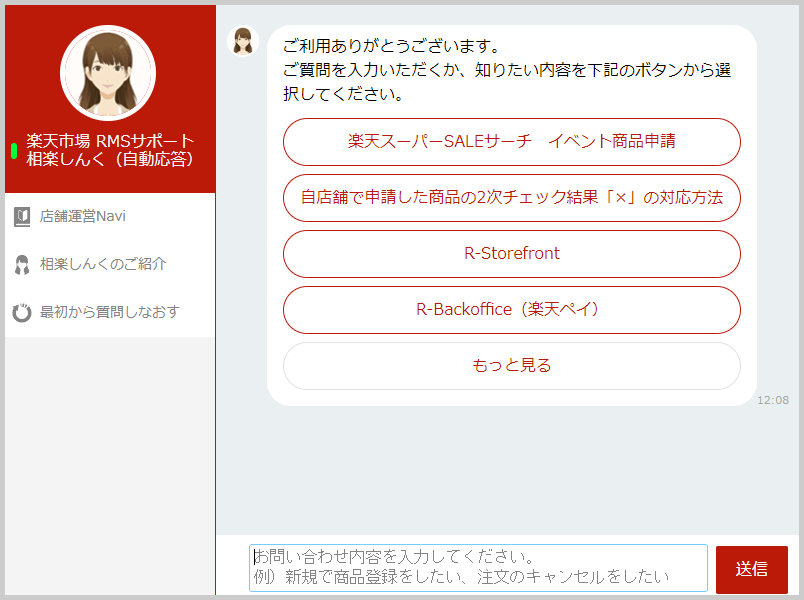Click the 店舗運営Navi book icon
This screenshot has height=600, width=804.
tap(22, 217)
